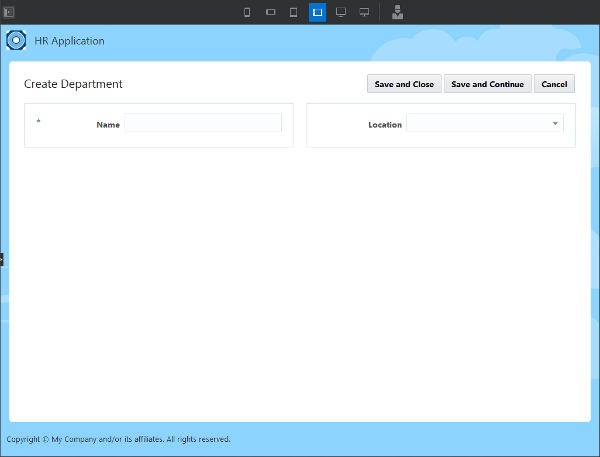The image size is (600, 457).
Task: Click the HR Application logo
Action: (x=16, y=40)
